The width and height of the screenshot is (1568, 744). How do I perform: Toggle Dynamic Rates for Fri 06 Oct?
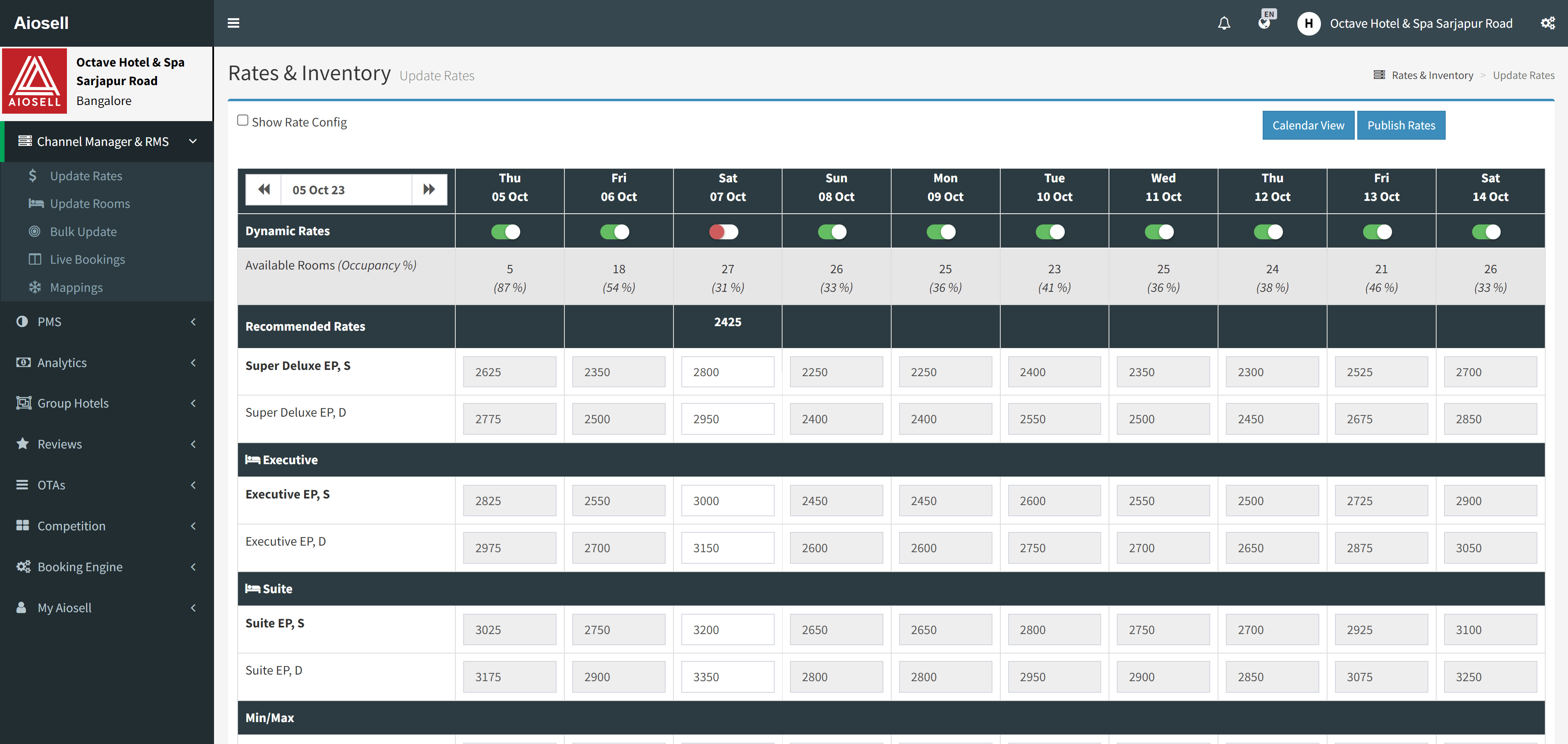[615, 231]
